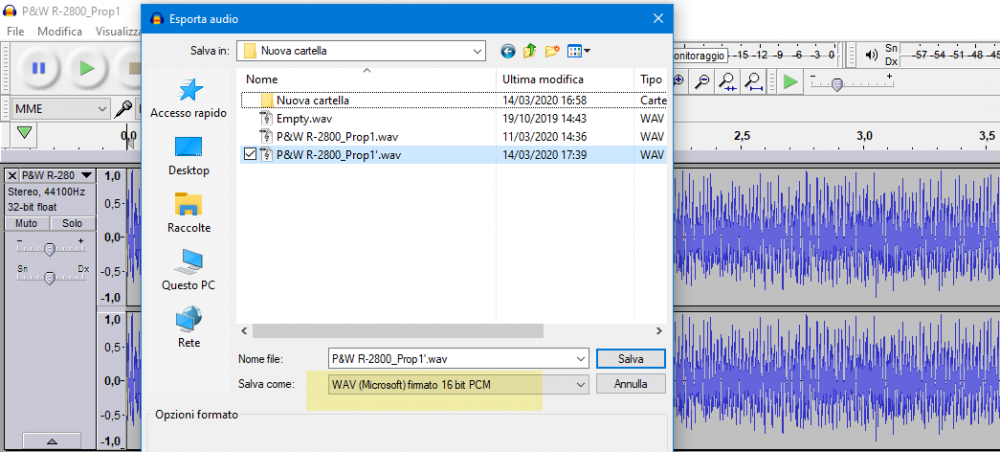Open Accesso rapido in the sidebar
Viewport: 1000px width, 452px height.
(188, 99)
